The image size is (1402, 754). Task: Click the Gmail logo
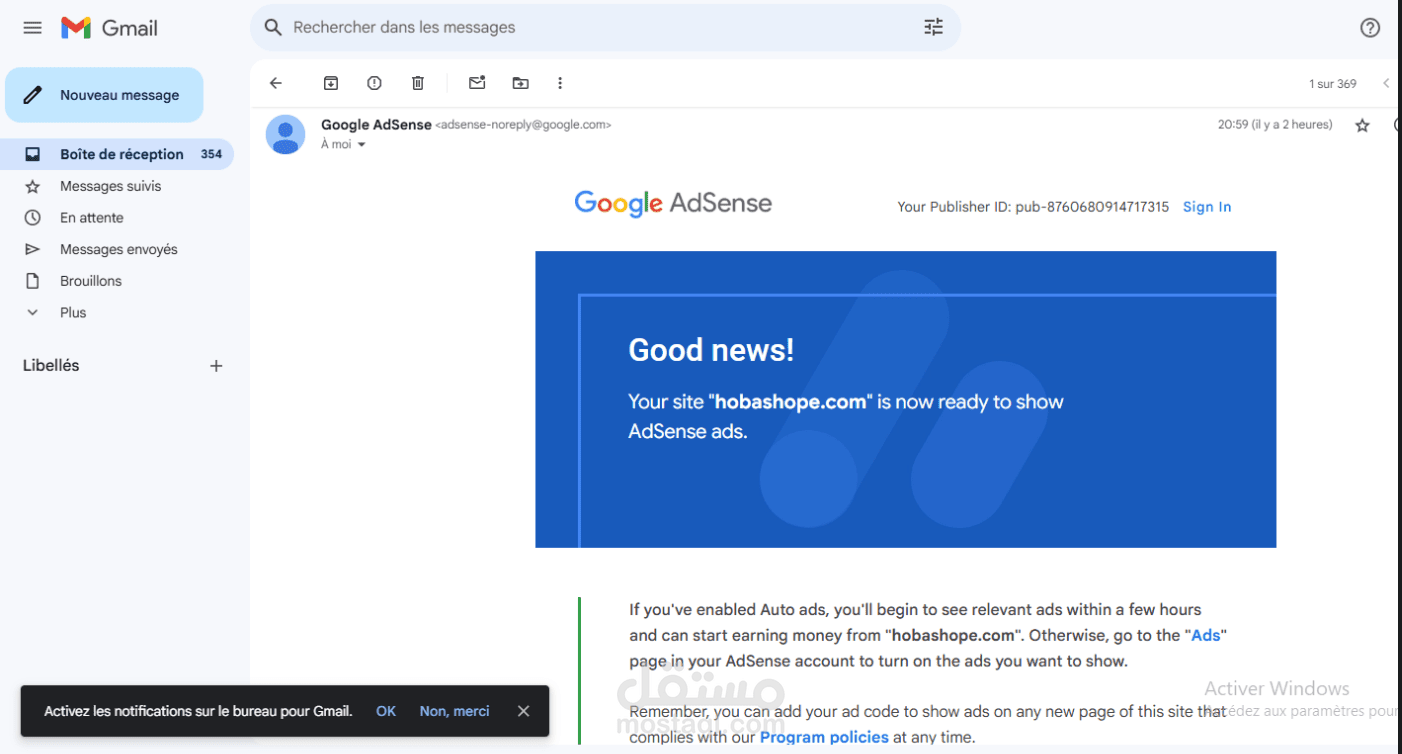click(109, 28)
